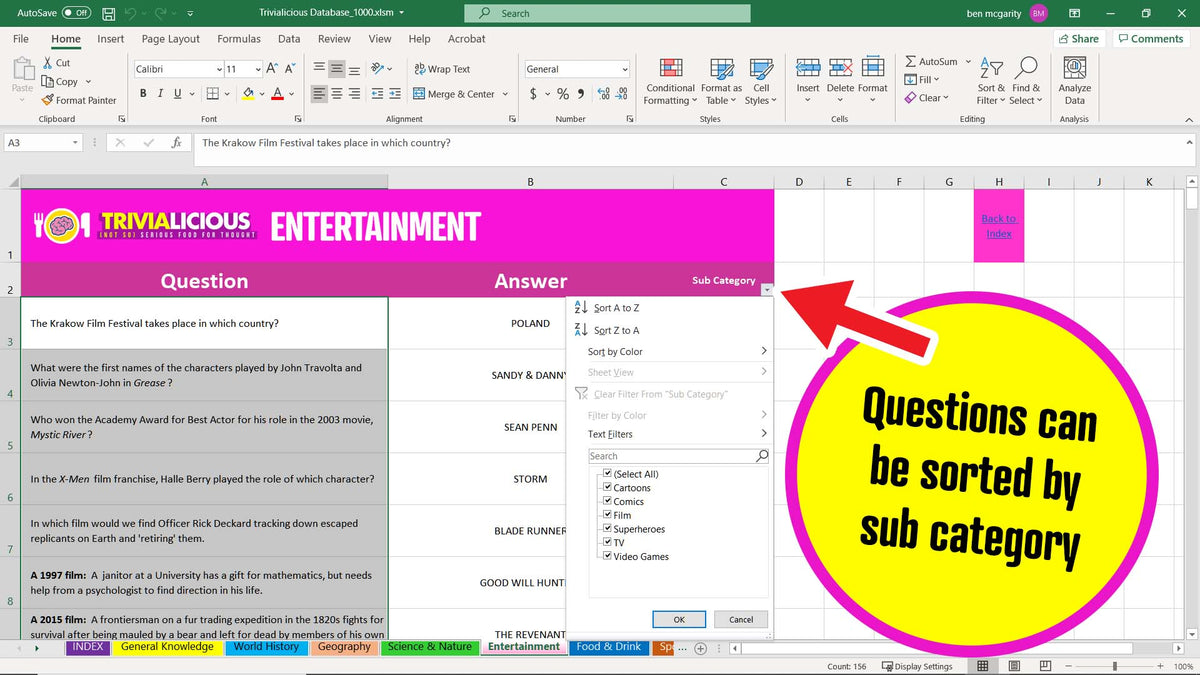Uncheck the Cartoons filter checkbox
The height and width of the screenshot is (675, 1200).
click(608, 488)
